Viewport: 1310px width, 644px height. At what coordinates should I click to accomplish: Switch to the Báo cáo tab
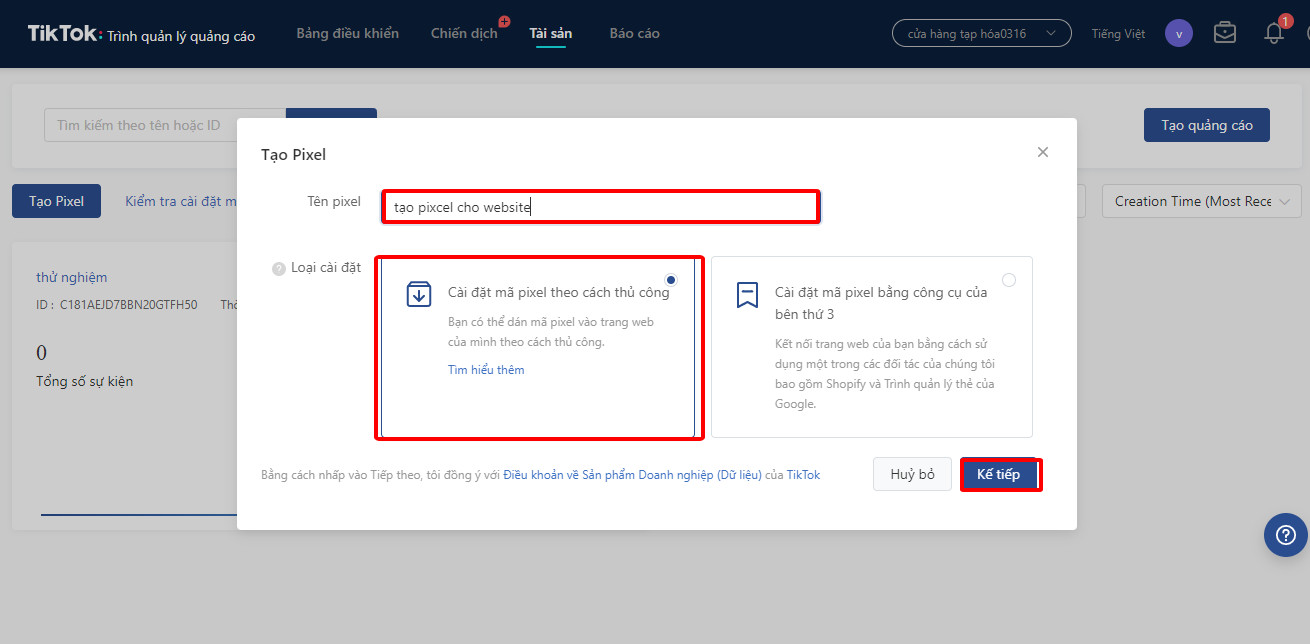click(x=634, y=34)
